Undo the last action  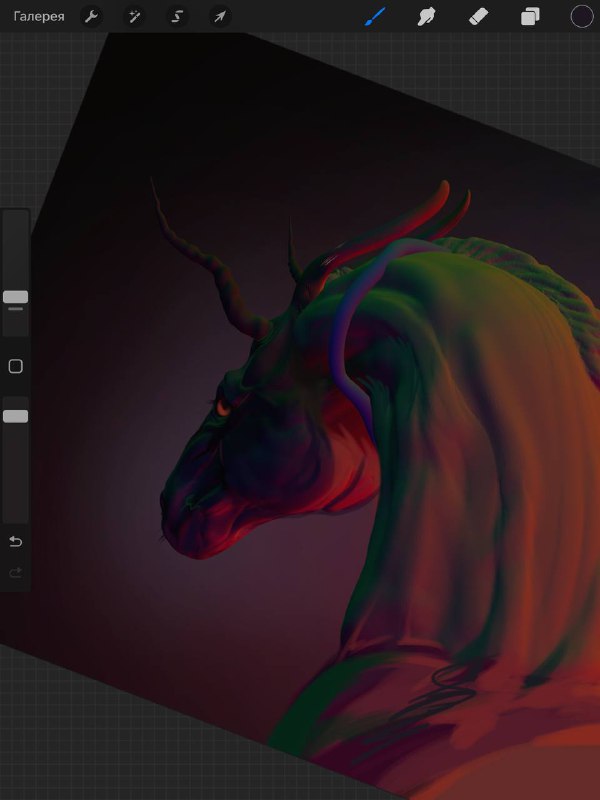[15, 541]
